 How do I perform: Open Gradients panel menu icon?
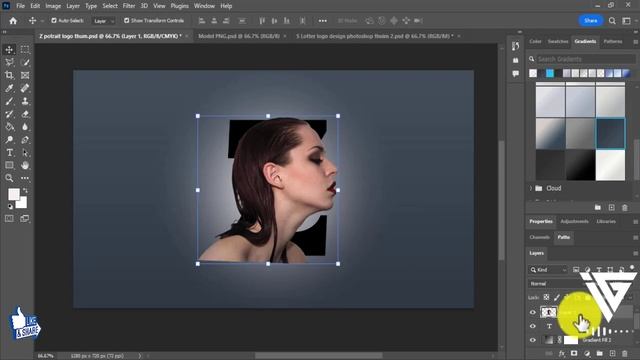(x=635, y=42)
